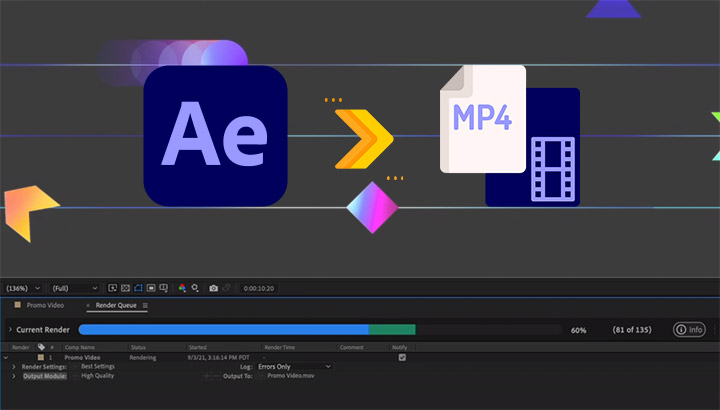720x410 pixels.
Task: Click the Render Time column header
Action: 280,348
